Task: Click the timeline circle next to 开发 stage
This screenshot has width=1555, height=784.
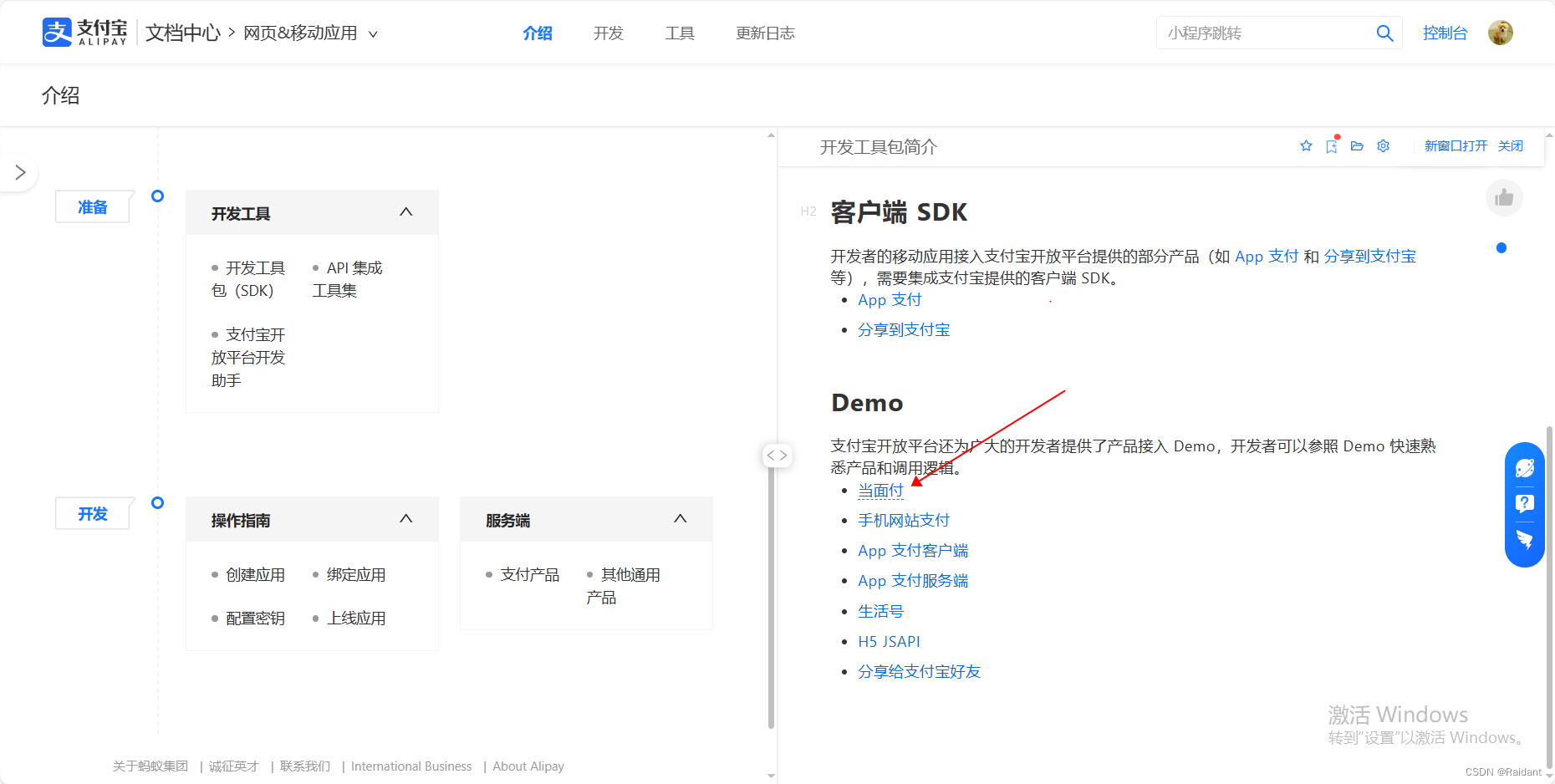Action: pos(157,502)
